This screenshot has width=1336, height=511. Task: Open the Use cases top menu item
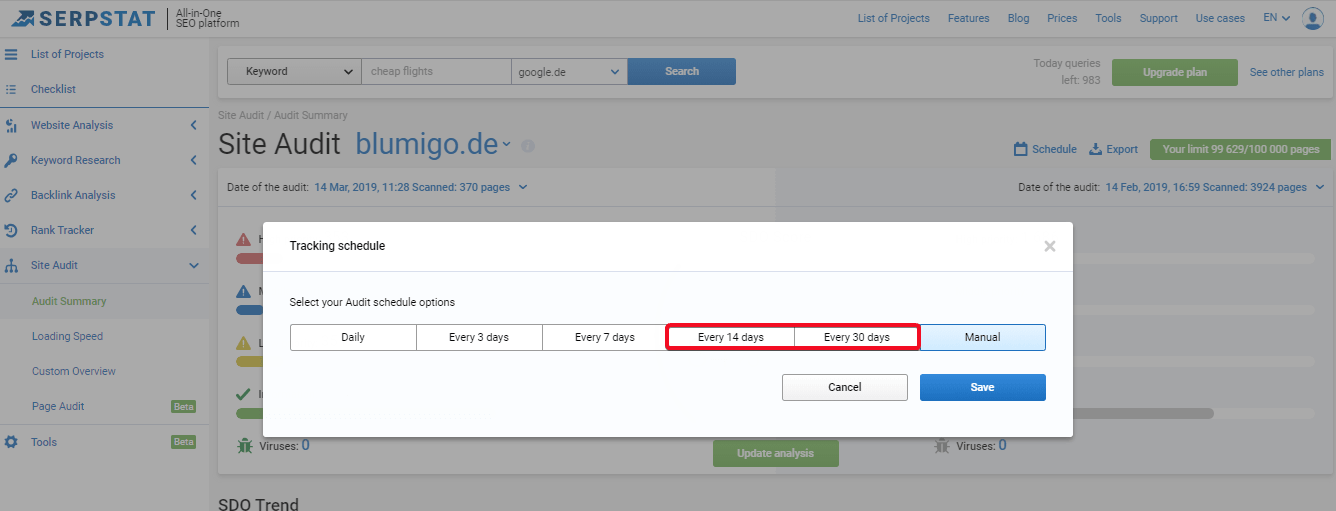[1220, 18]
